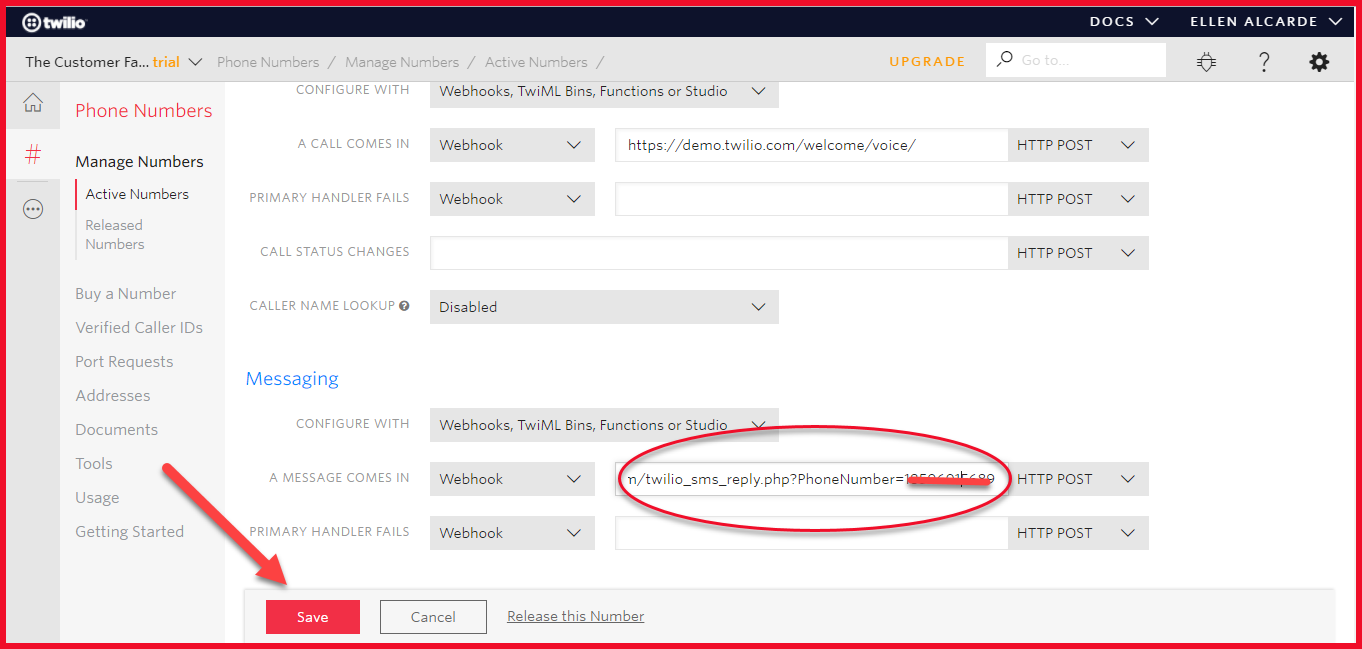Open messaging Primary Handler Fails HTTP POST dropdown
This screenshot has width=1362, height=649.
coord(1078,533)
